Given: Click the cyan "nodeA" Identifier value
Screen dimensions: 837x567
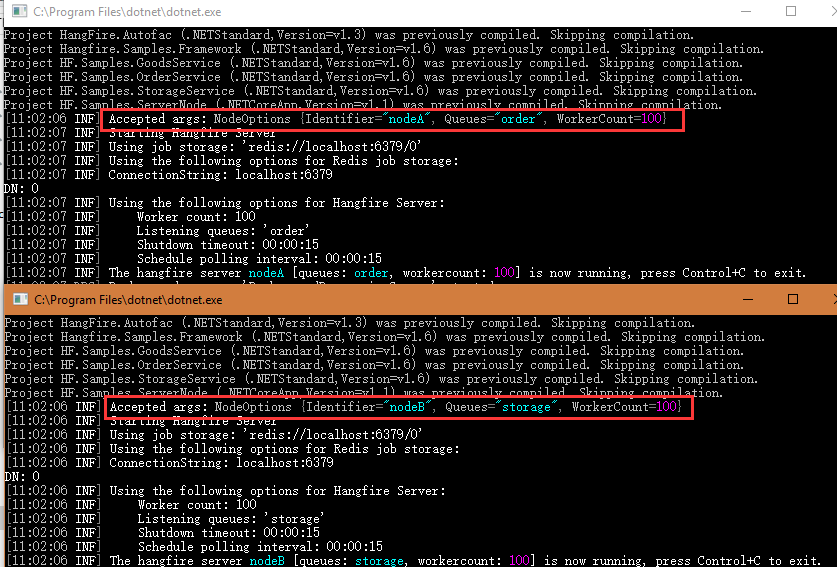Looking at the screenshot, I should point(406,119).
